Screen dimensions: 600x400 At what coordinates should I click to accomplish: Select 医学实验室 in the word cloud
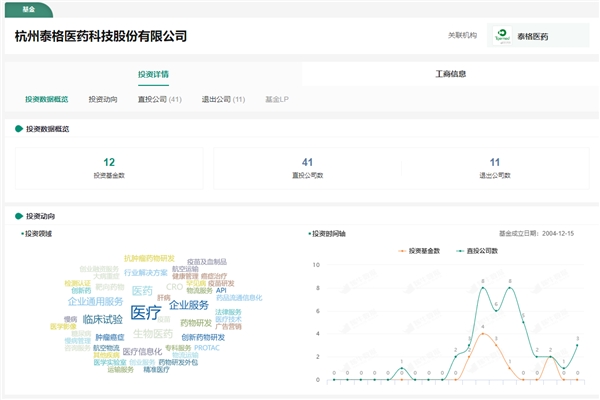click(110, 362)
